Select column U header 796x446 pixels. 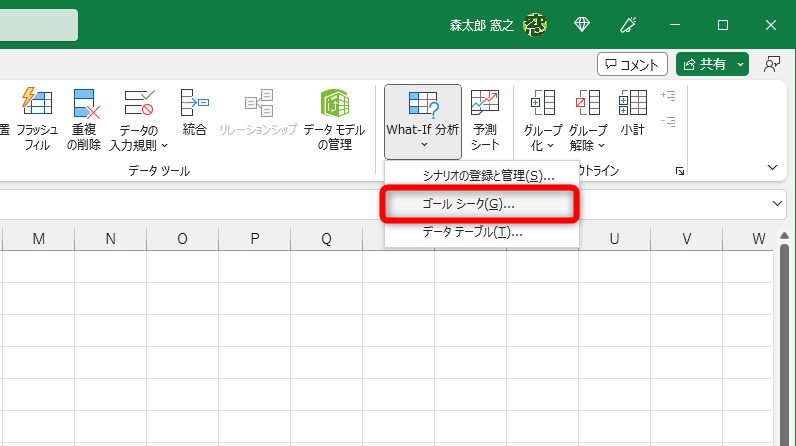(x=614, y=238)
